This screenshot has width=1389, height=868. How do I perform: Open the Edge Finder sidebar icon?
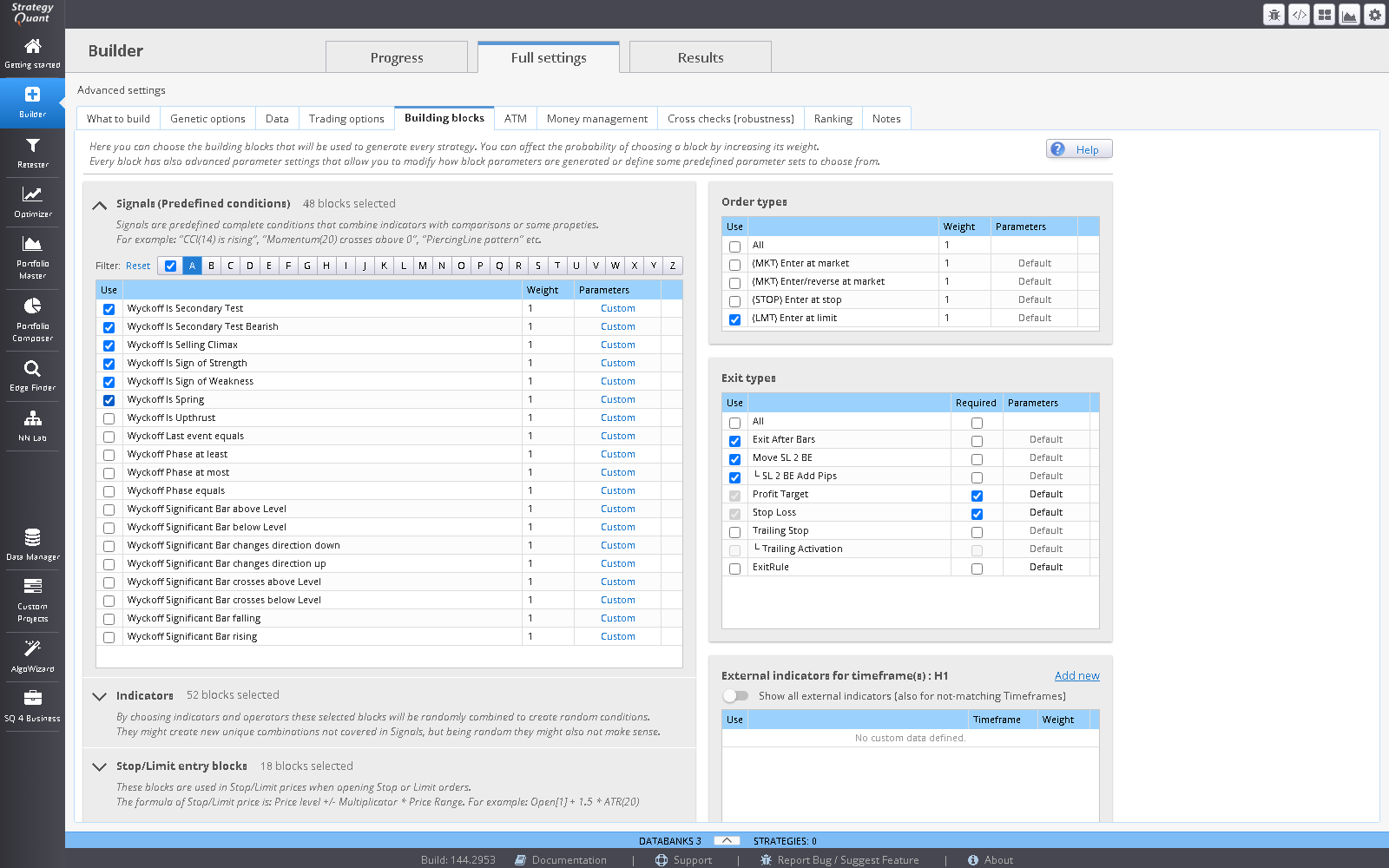pos(32,376)
